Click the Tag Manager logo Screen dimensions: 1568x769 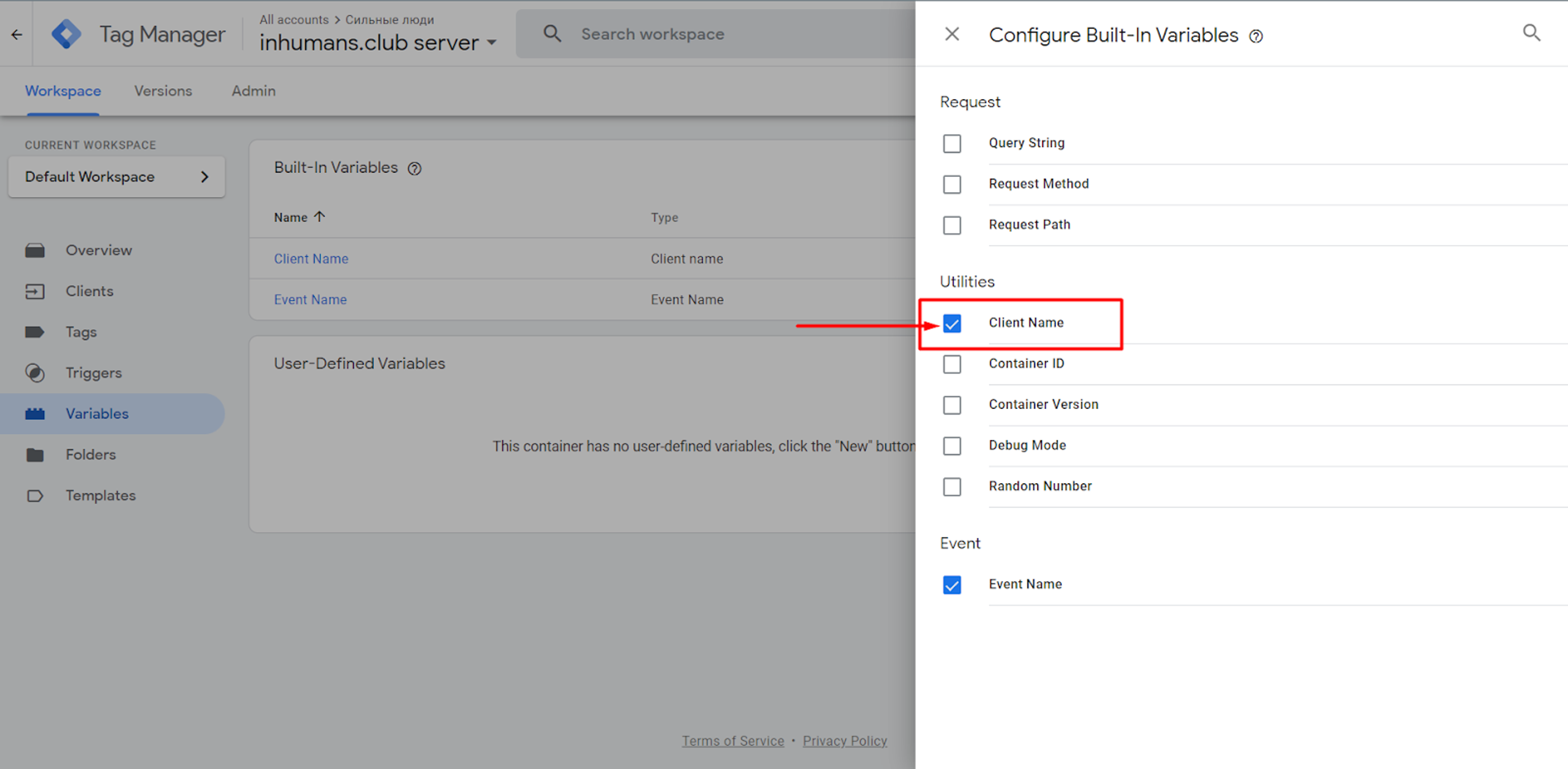click(x=66, y=34)
